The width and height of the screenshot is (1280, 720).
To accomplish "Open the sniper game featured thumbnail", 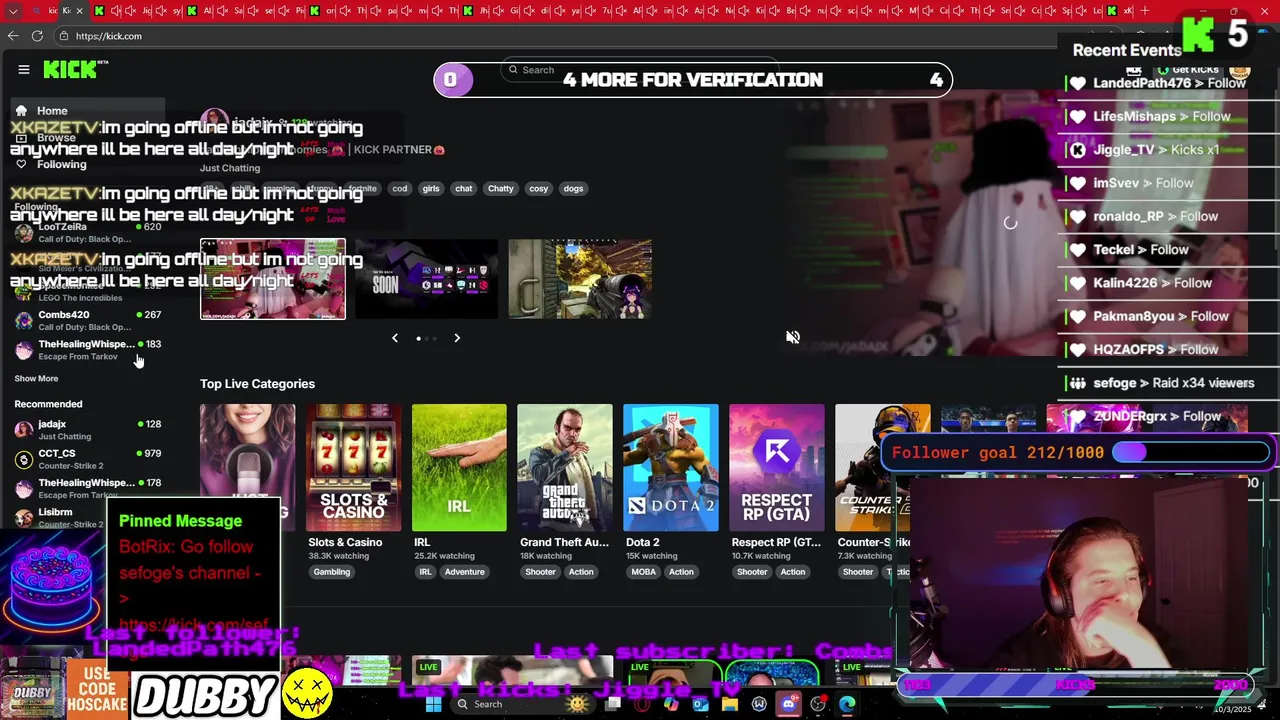I will (580, 279).
